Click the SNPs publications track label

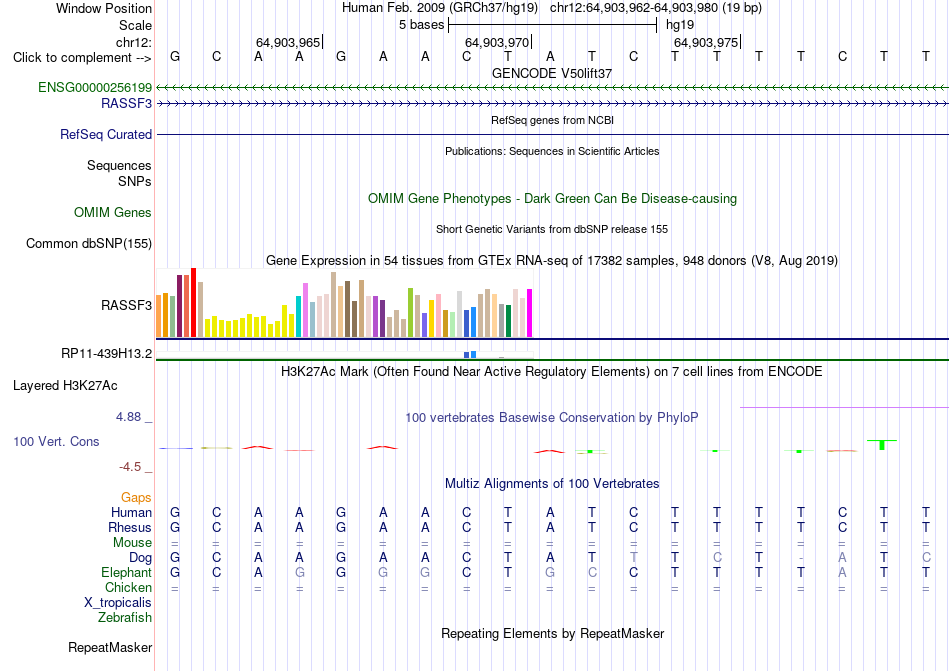pyautogui.click(x=135, y=181)
